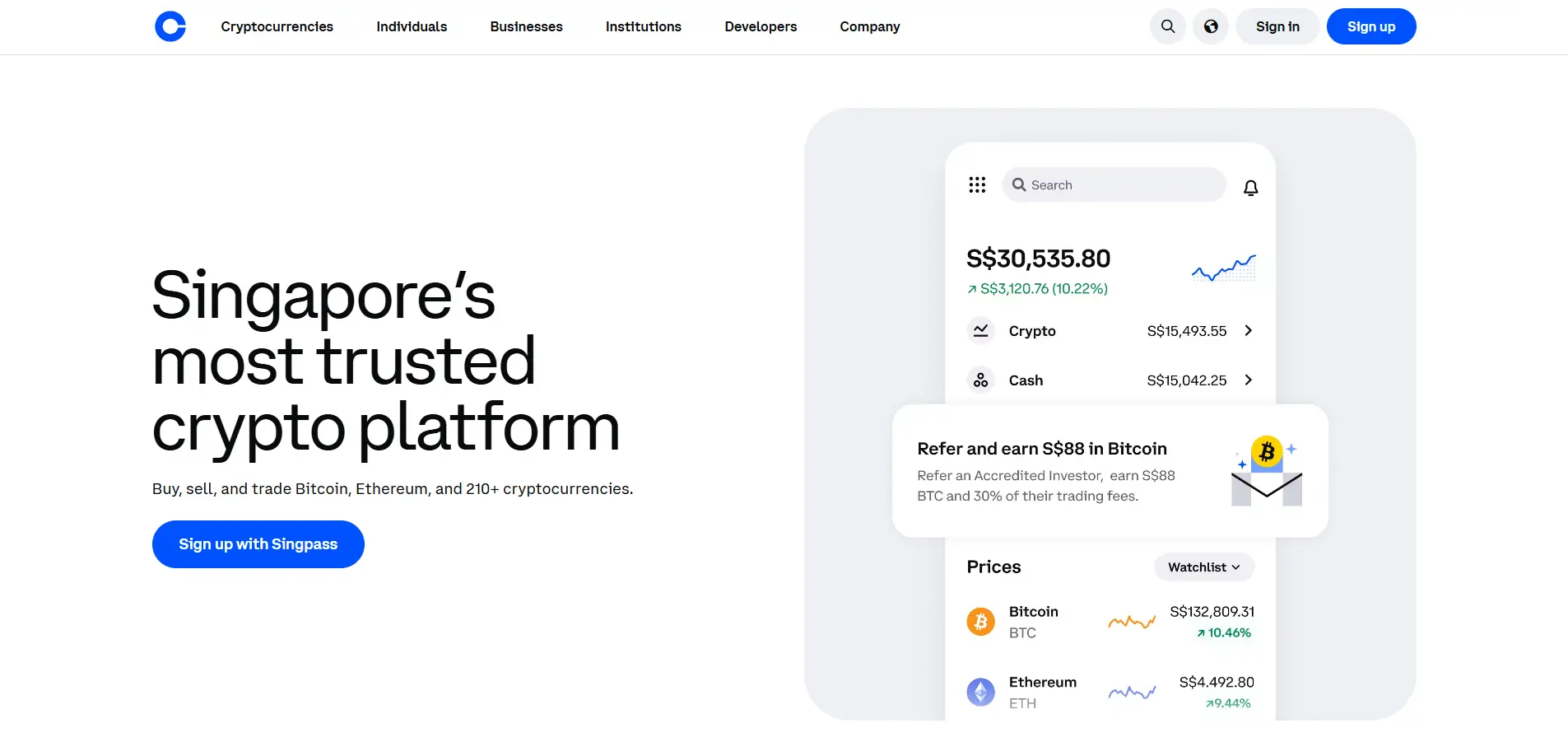Expand the Crypto balance chevron
The image size is (1568, 751).
tap(1248, 331)
